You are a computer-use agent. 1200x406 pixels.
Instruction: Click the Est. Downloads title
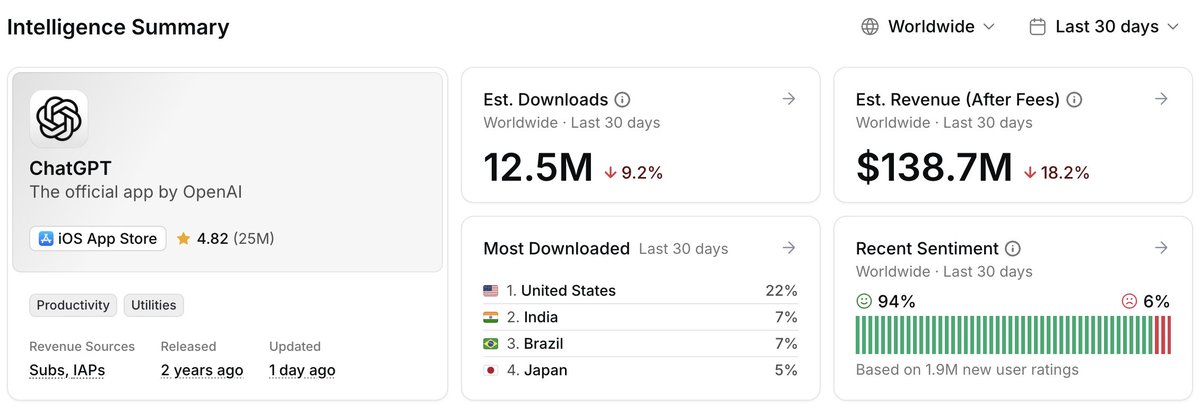546,100
